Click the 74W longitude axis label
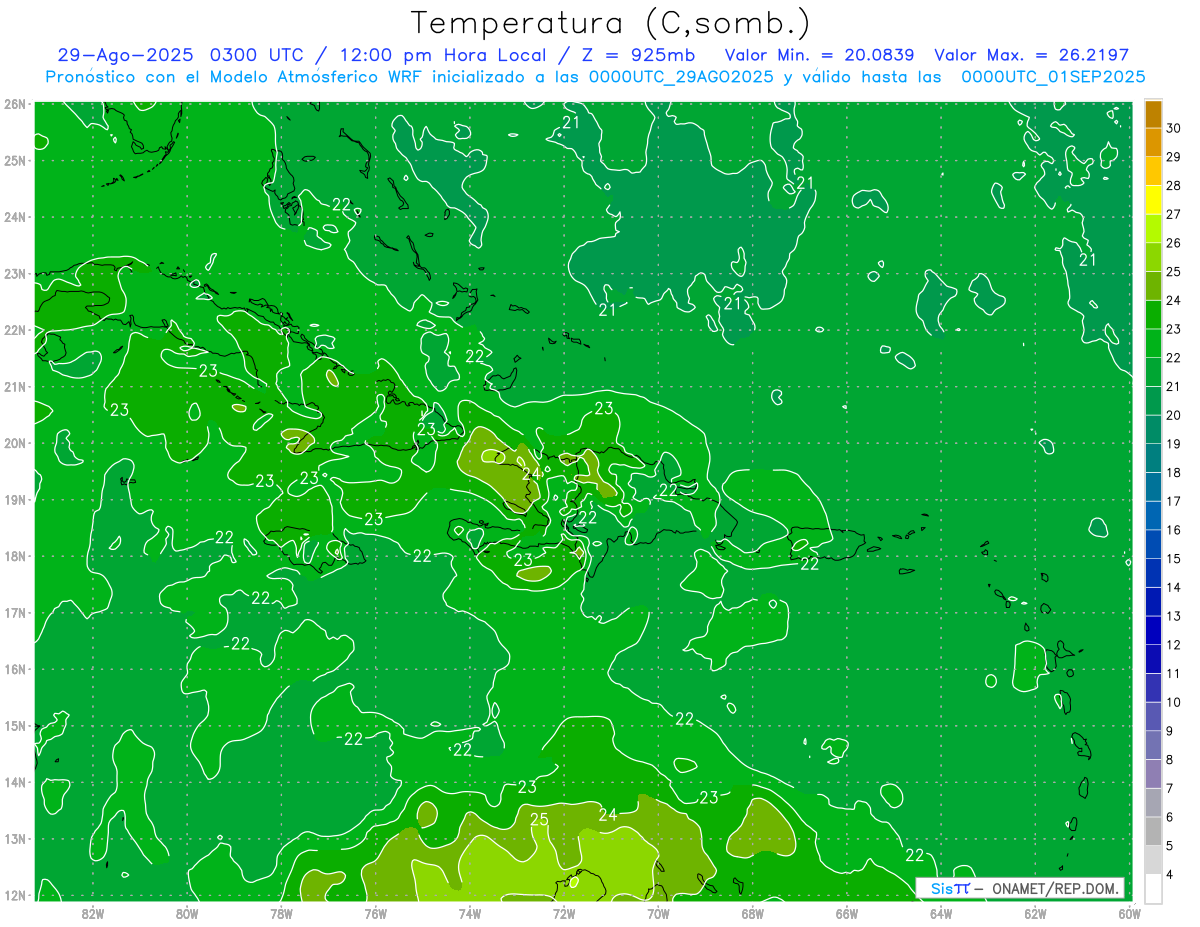The image size is (1200, 927). point(470,913)
